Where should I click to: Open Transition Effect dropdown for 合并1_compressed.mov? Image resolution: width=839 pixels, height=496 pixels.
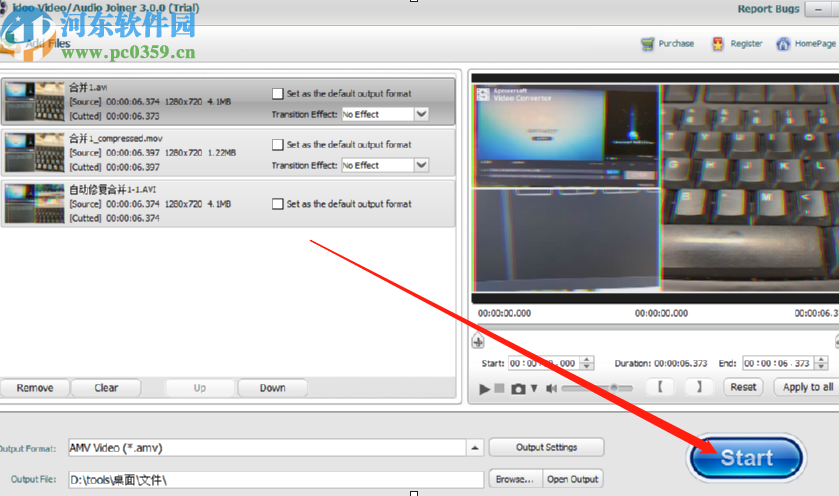coord(422,165)
